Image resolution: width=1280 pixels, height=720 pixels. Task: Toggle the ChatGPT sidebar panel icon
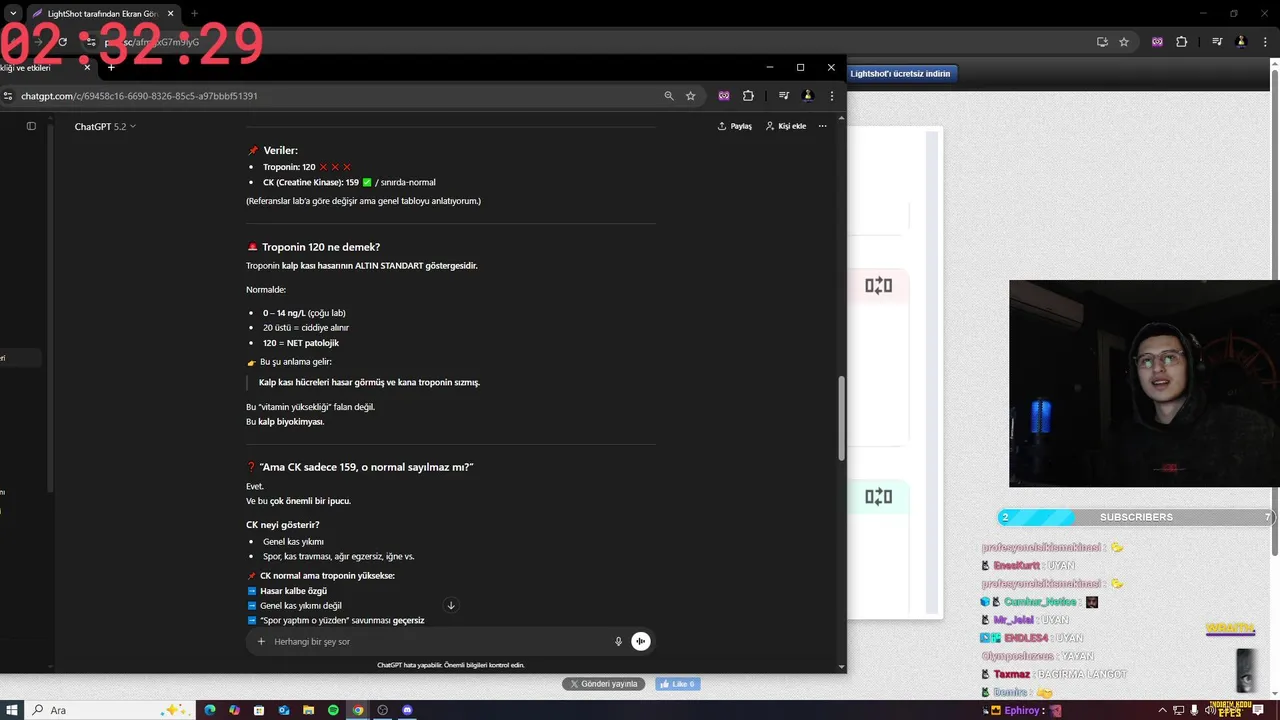tap(31, 126)
